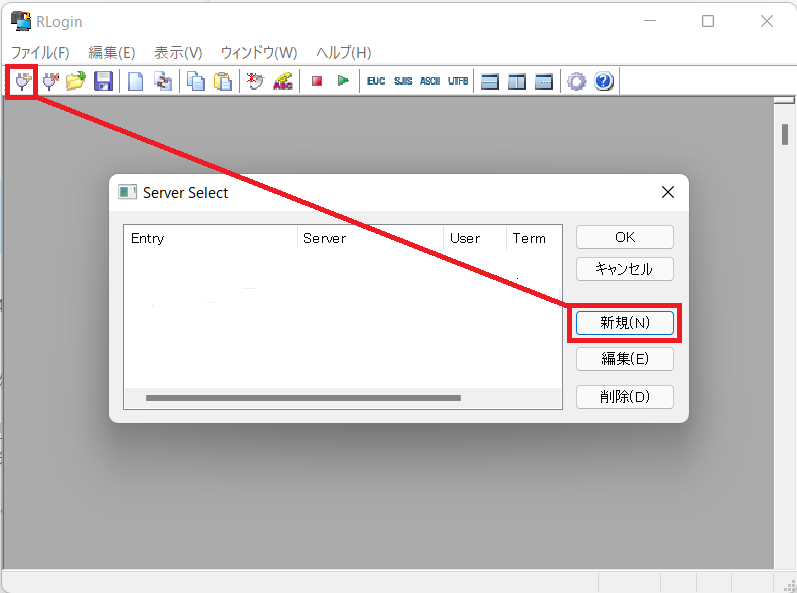Click the red stop square icon
797x593 pixels.
pyautogui.click(x=317, y=81)
